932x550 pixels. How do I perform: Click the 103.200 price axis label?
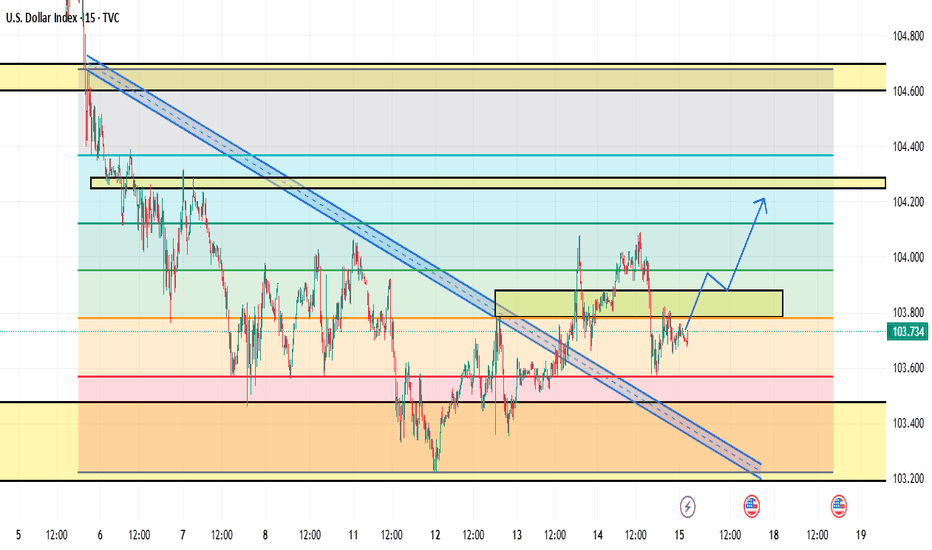(908, 479)
